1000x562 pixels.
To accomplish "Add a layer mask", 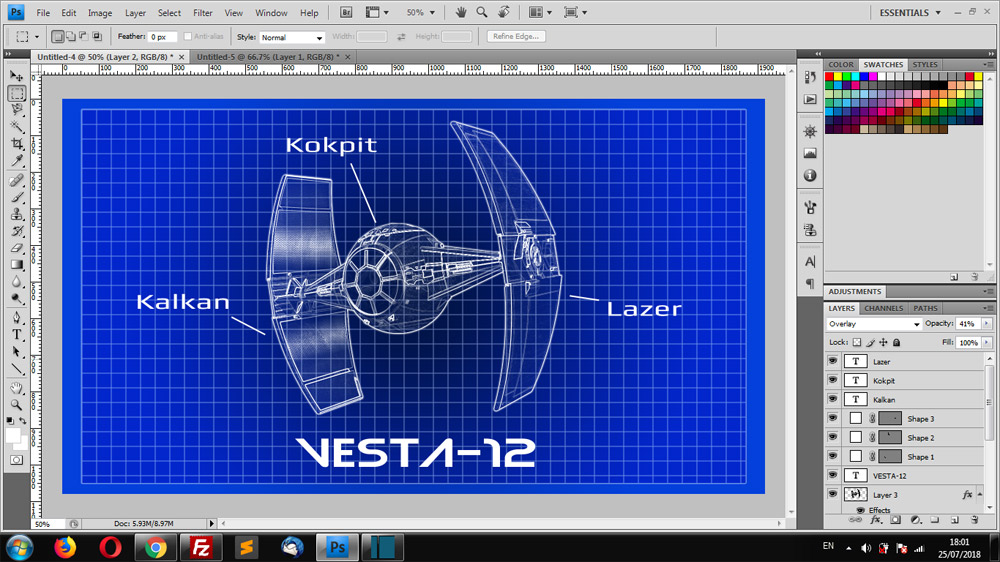I will point(895,520).
